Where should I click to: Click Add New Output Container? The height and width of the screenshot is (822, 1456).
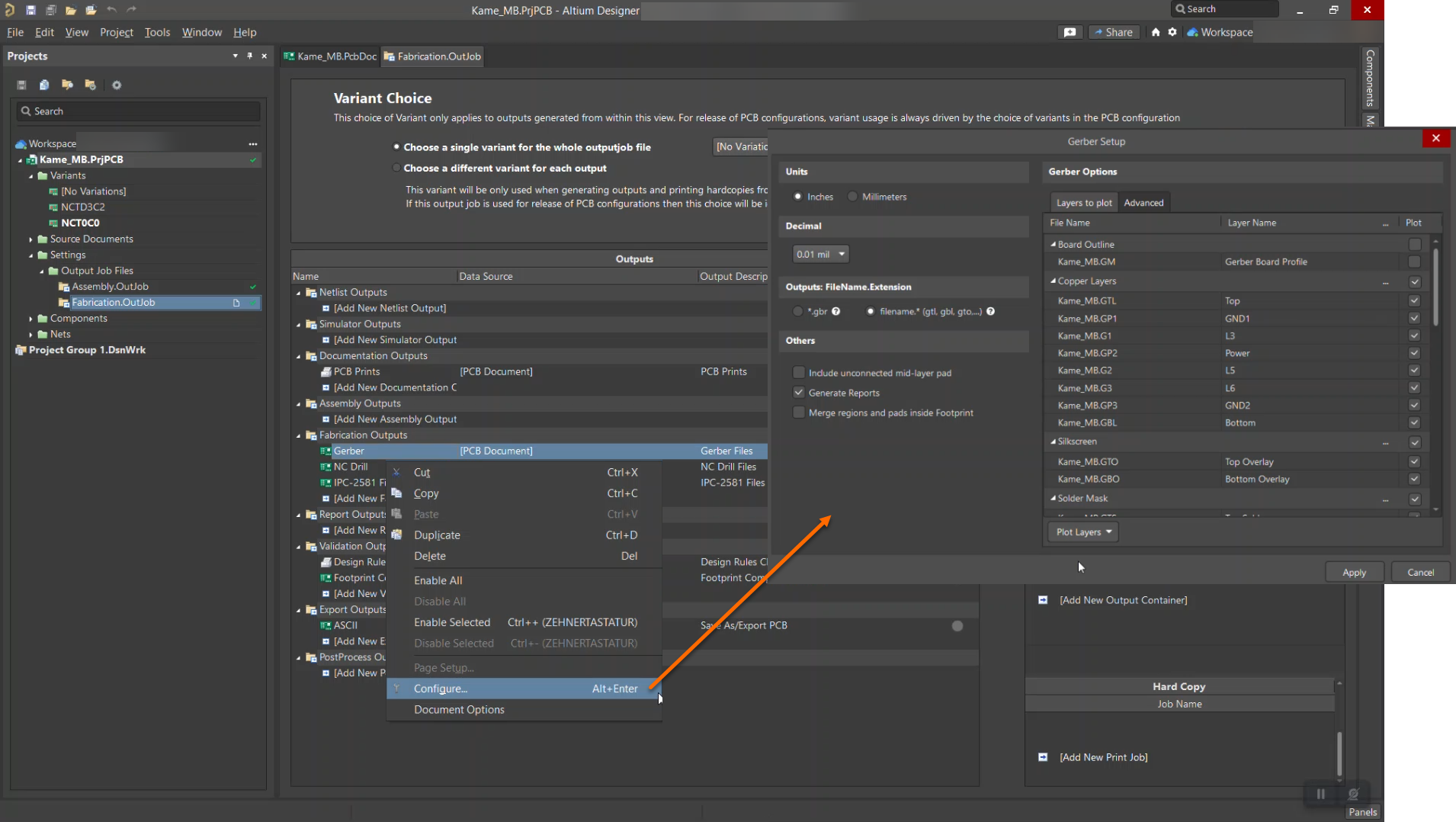coord(1123,600)
